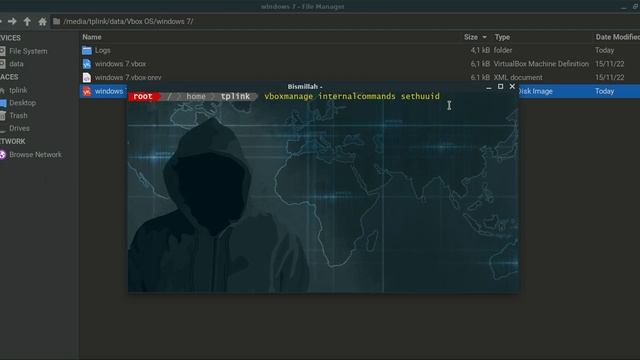Open tplink home in sidebar
This screenshot has width=640, height=360.
pyautogui.click(x=18, y=90)
